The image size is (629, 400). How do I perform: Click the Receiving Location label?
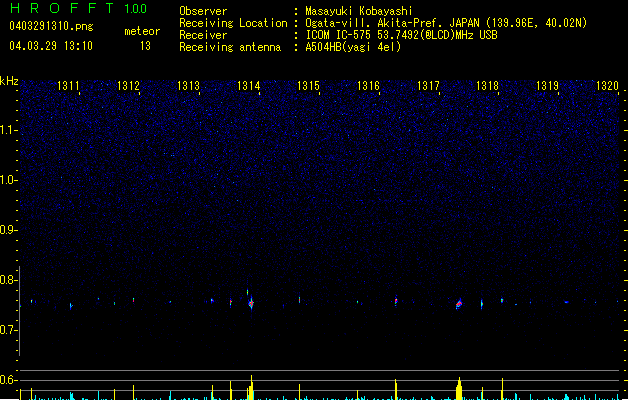click(233, 23)
